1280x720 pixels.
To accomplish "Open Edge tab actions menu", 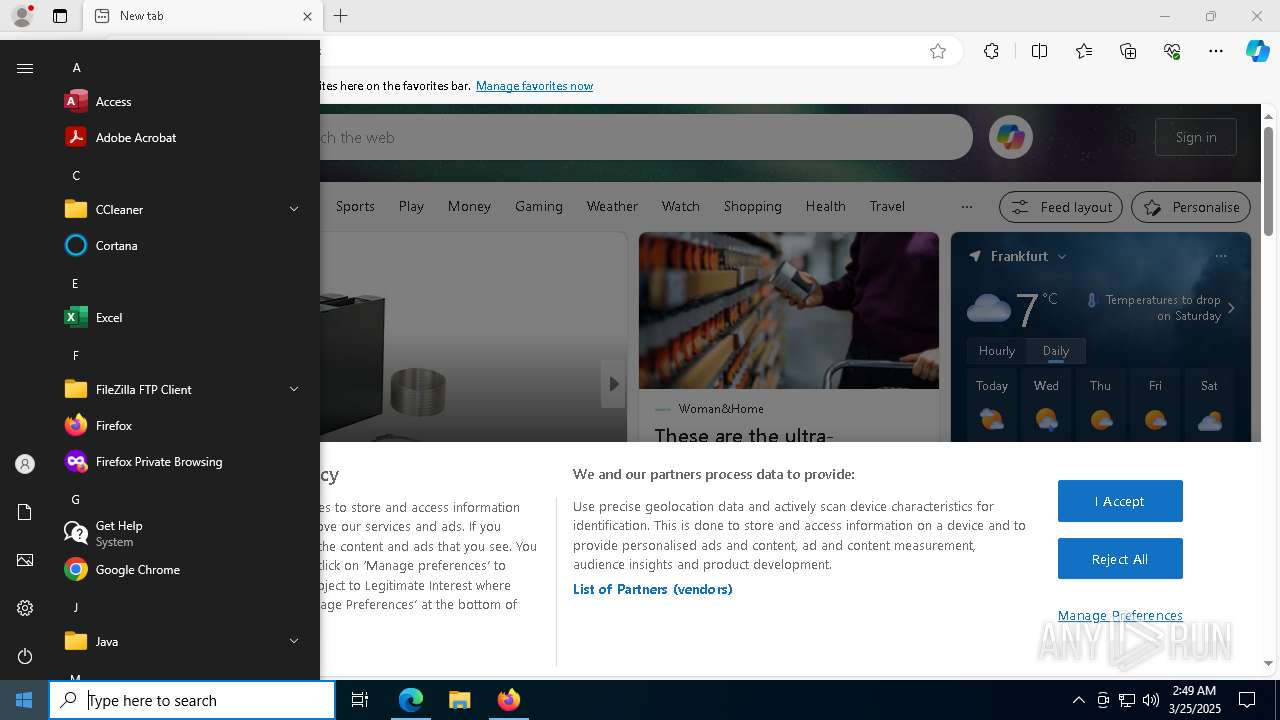I will point(60,16).
